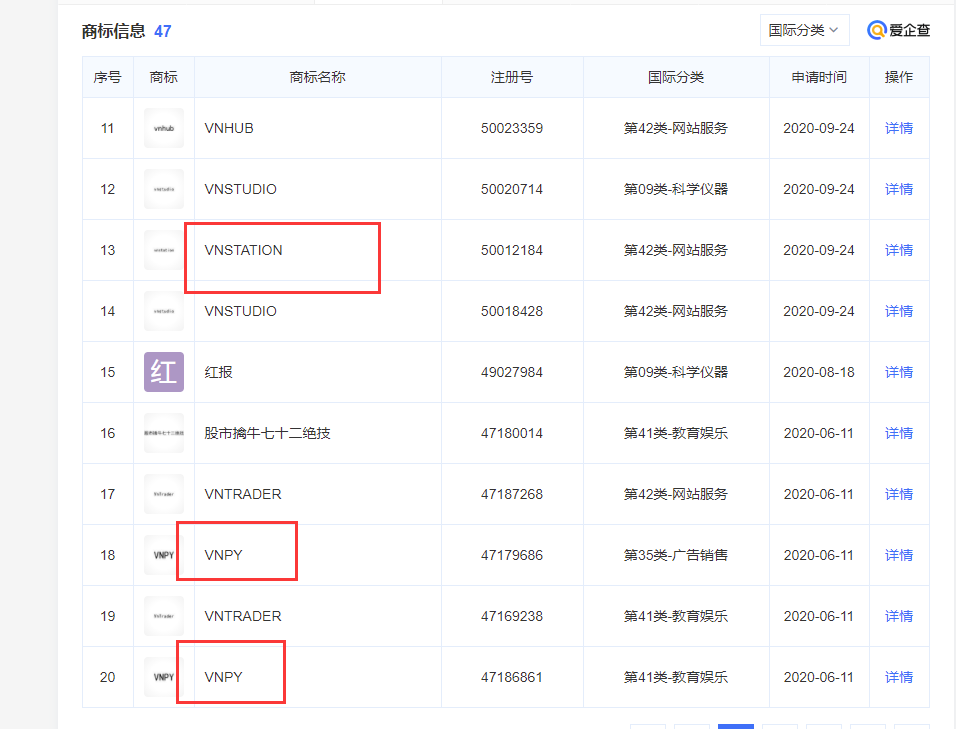This screenshot has height=729, width=956.
Task: Select VNPY name in row 20
Action: point(223,677)
